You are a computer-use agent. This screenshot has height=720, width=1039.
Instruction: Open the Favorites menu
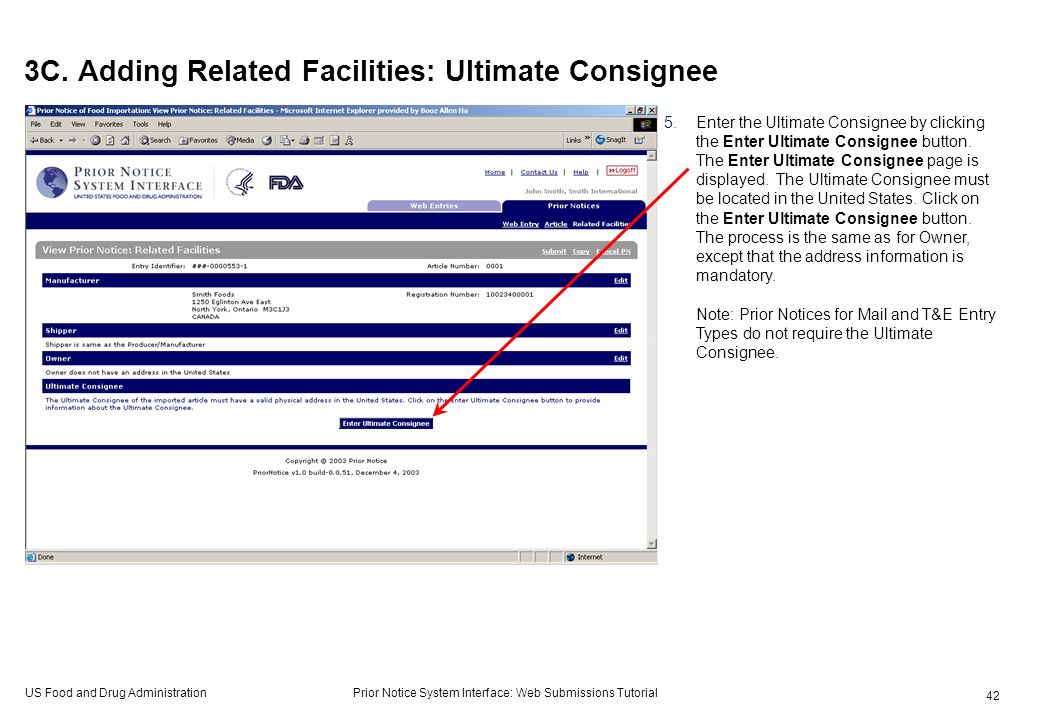(x=109, y=124)
